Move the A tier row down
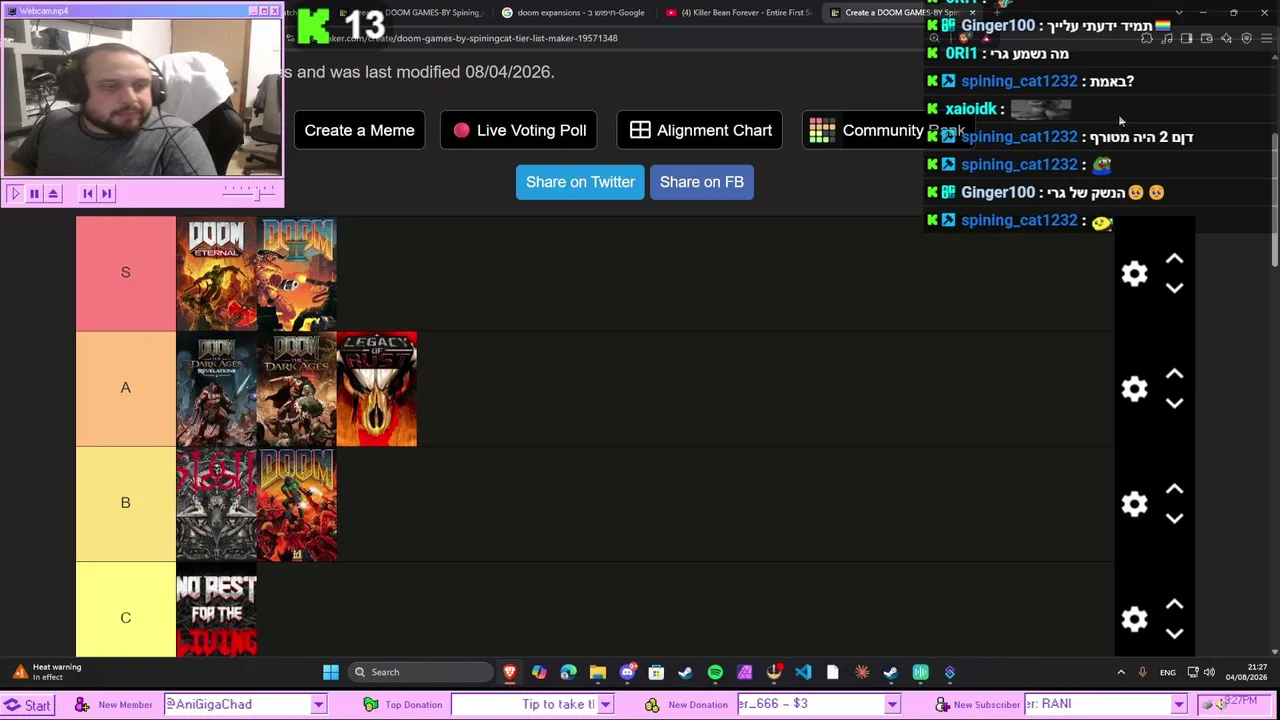1280x720 pixels. pos(1175,403)
